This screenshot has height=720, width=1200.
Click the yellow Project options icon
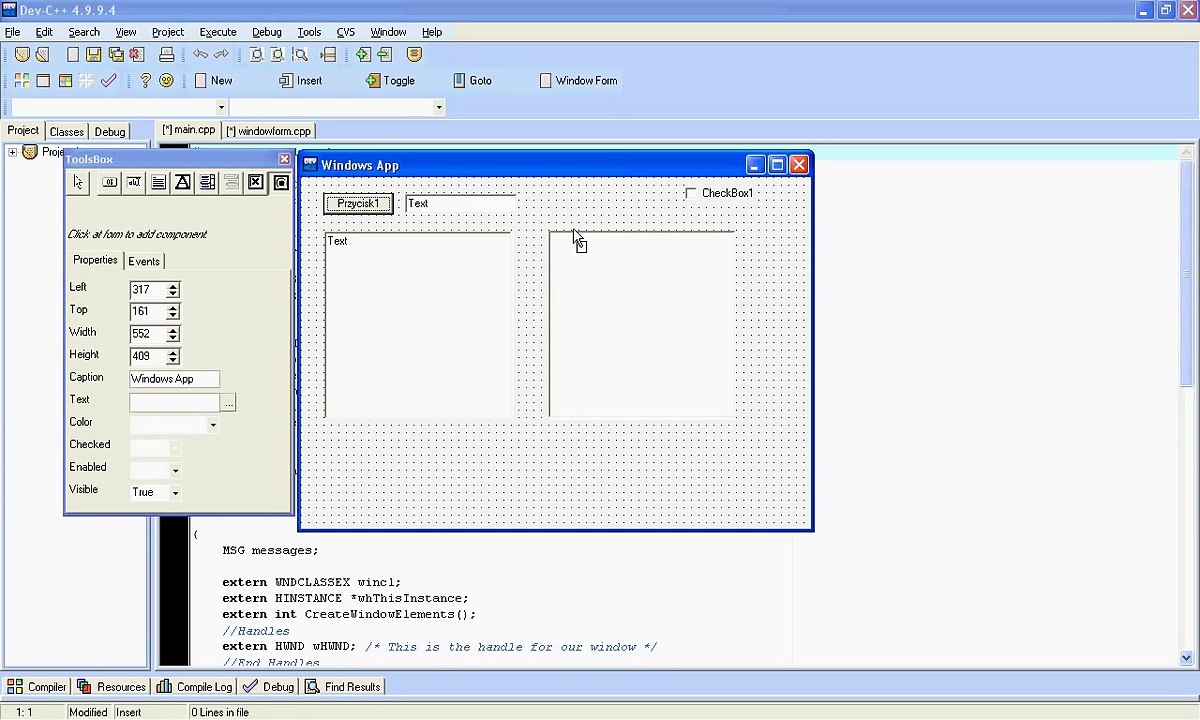(415, 55)
